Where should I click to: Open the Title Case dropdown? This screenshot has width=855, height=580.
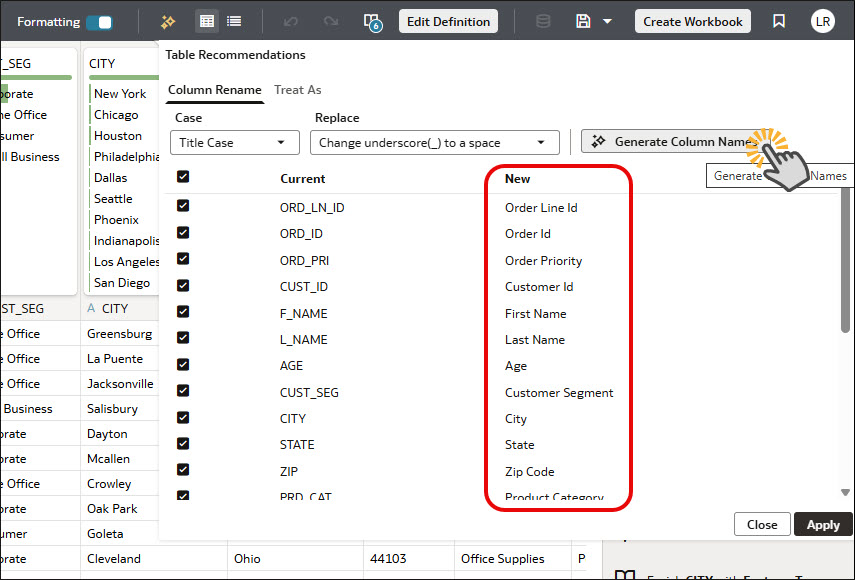click(235, 143)
